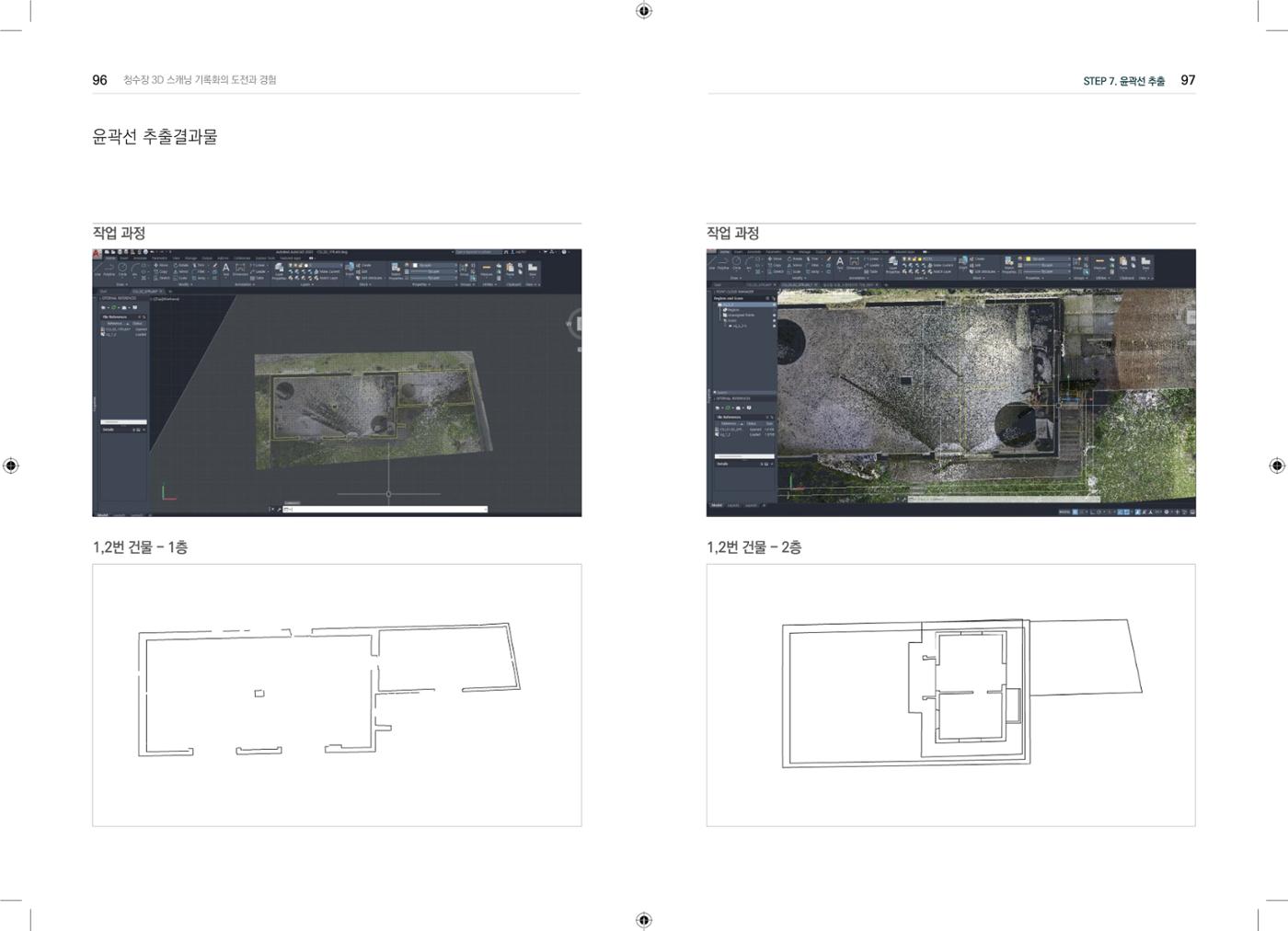Select the Polyline tool in left AutoCAD ribbon

pos(109,268)
